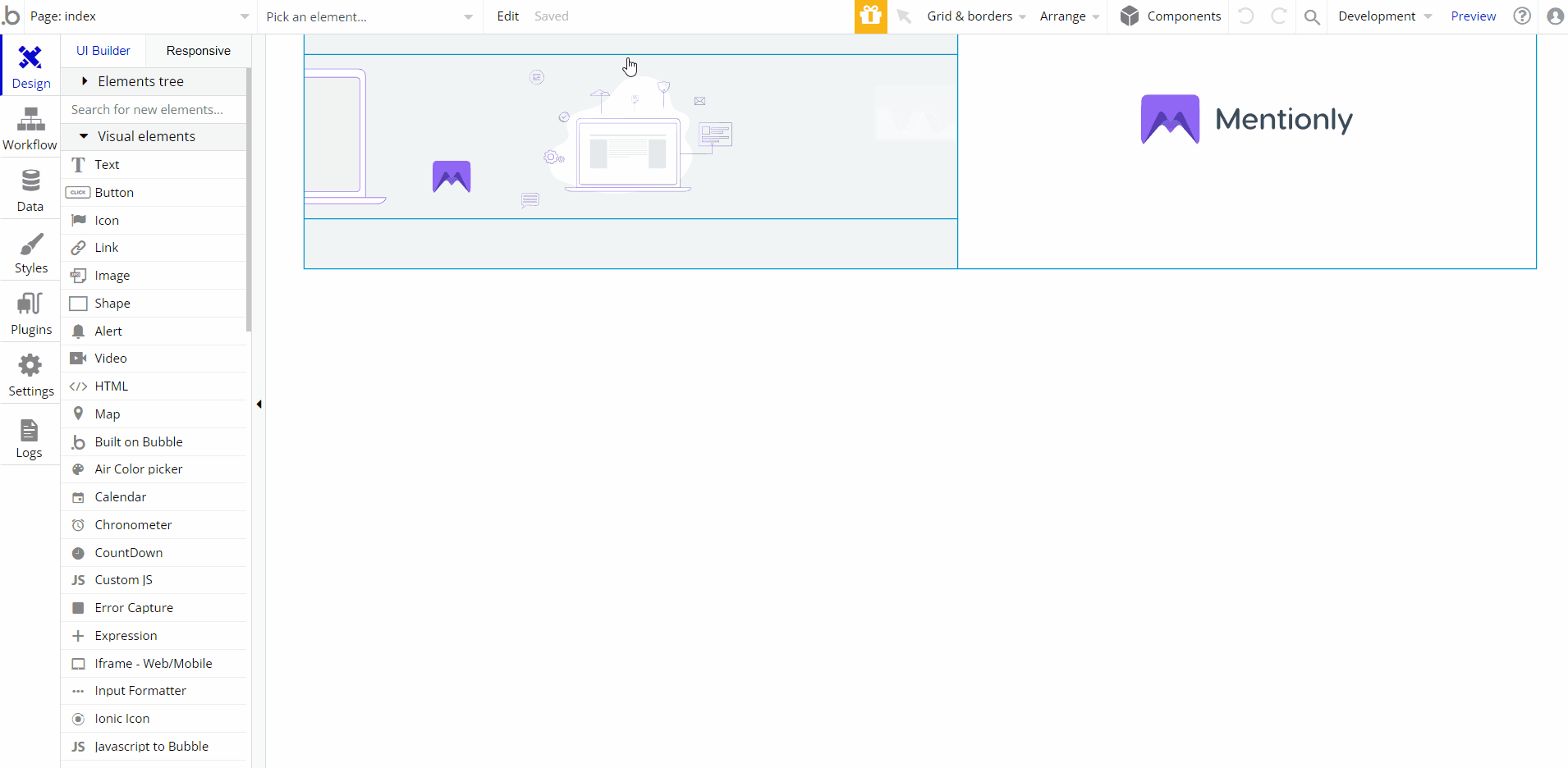The image size is (1568, 768).
Task: Select the Air Color picker element
Action: [154, 469]
